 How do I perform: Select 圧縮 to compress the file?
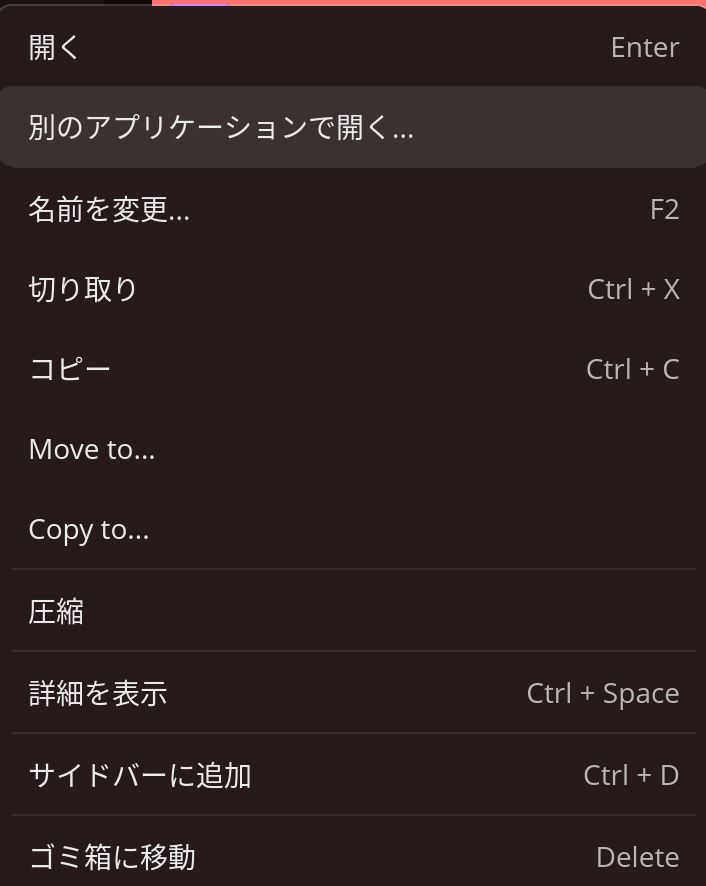pos(56,611)
